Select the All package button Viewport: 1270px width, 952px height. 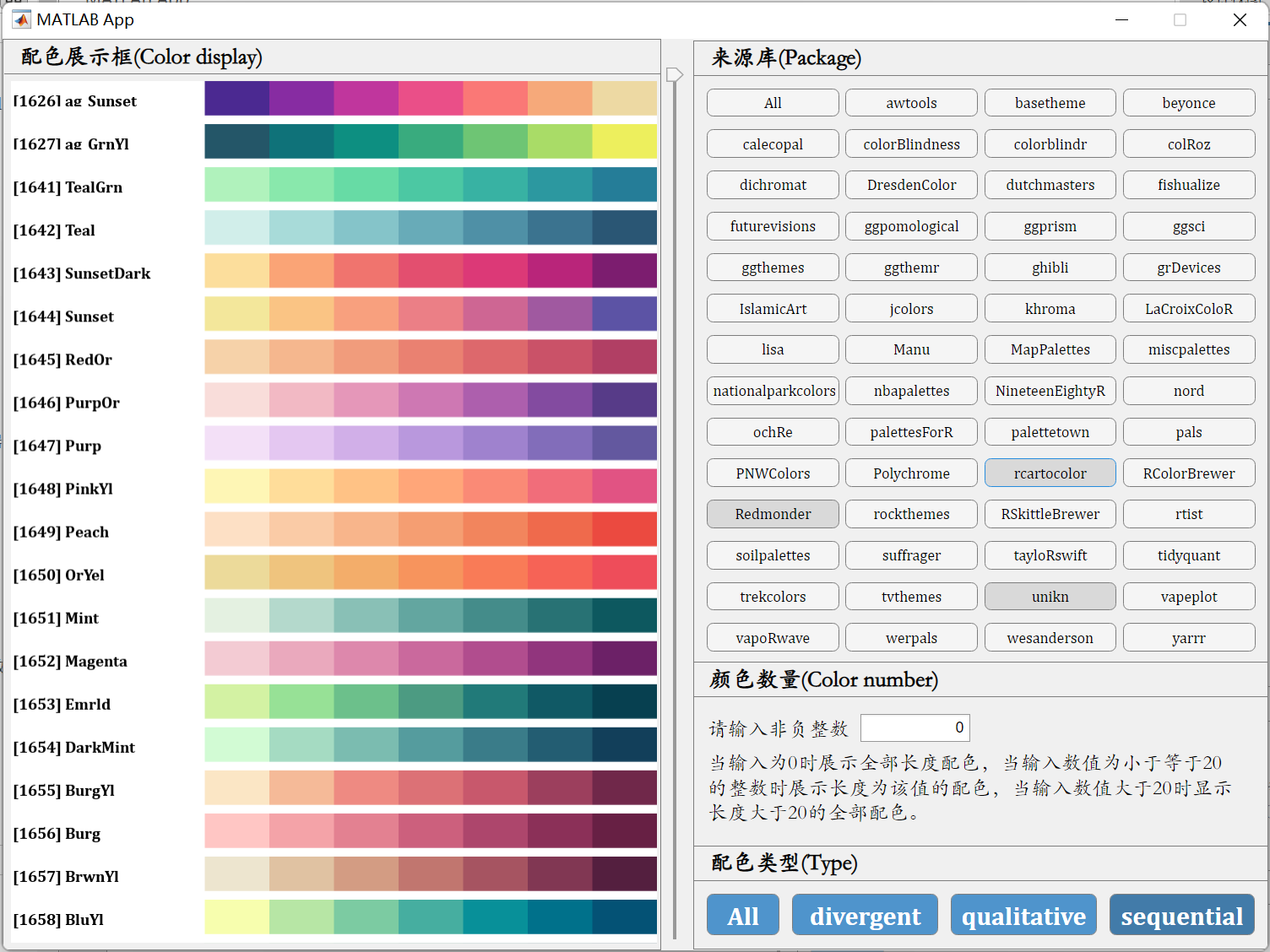(x=773, y=103)
